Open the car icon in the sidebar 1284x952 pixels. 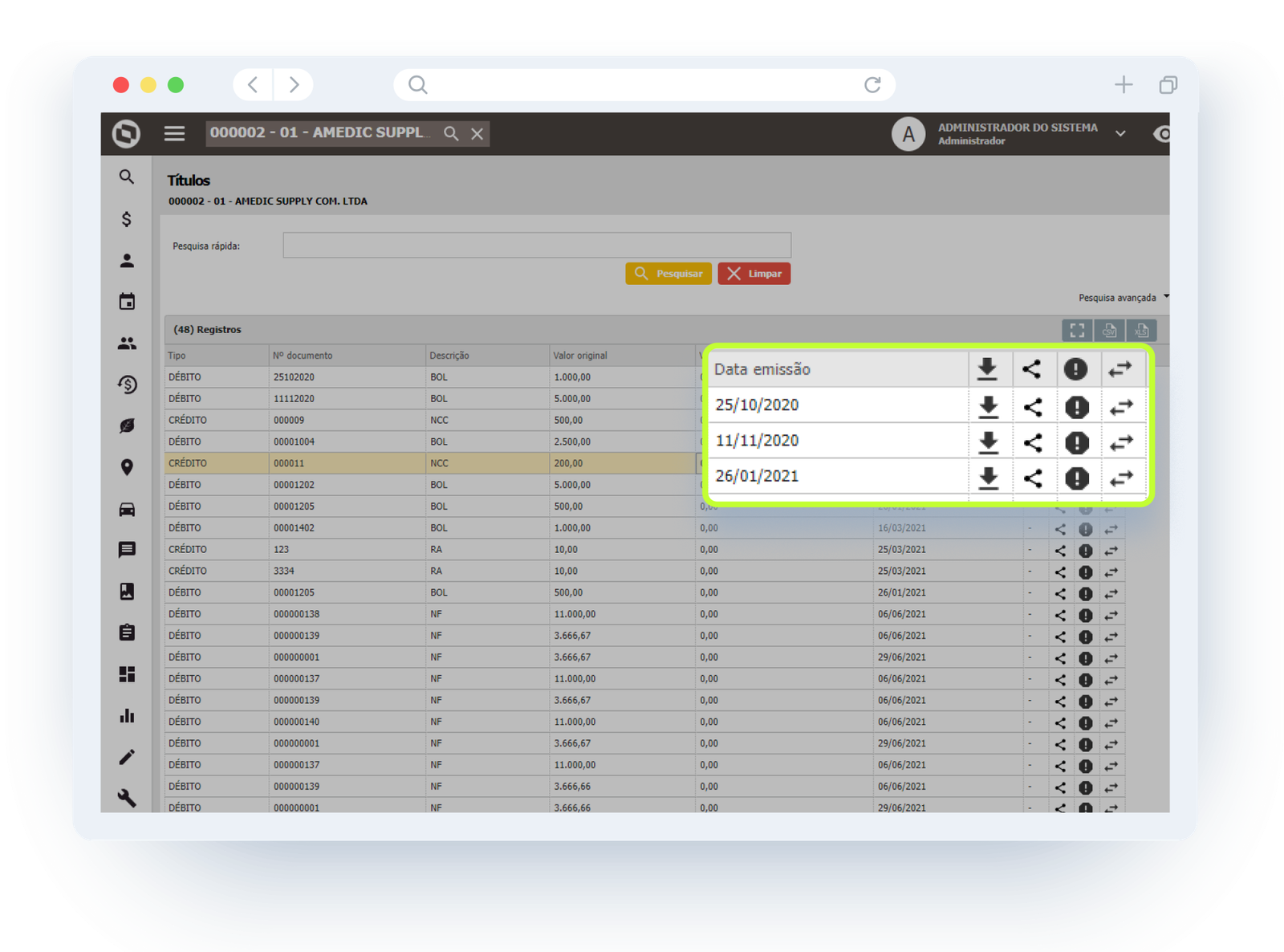click(x=127, y=509)
